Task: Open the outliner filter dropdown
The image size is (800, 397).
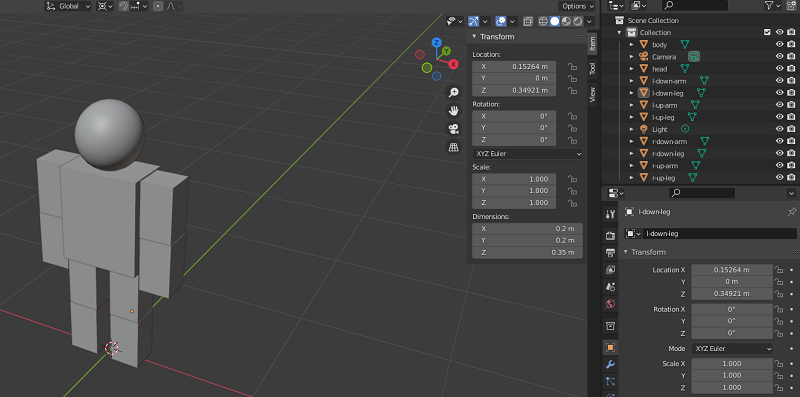Action: tap(772, 6)
